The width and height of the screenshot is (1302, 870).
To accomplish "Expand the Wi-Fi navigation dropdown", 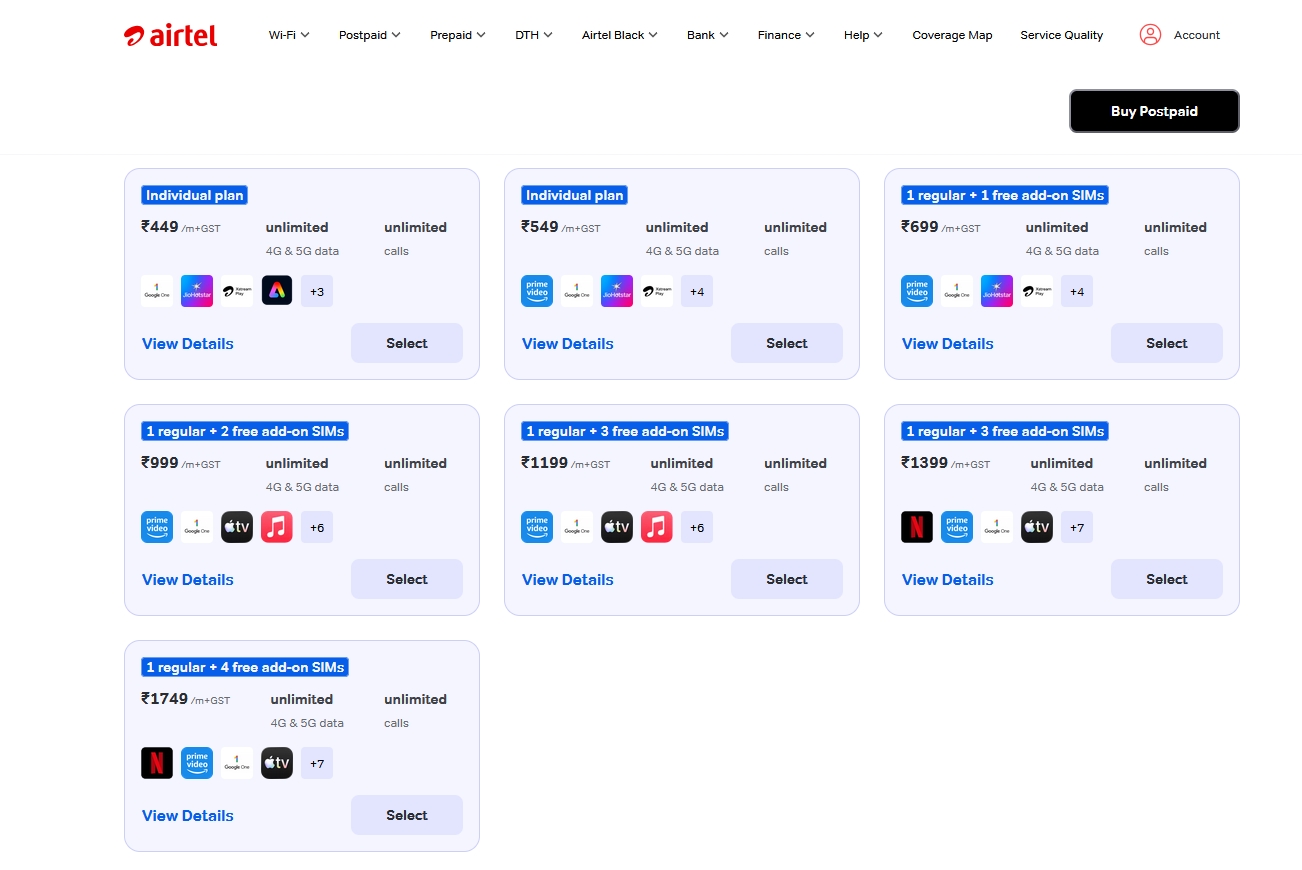I will tap(289, 35).
